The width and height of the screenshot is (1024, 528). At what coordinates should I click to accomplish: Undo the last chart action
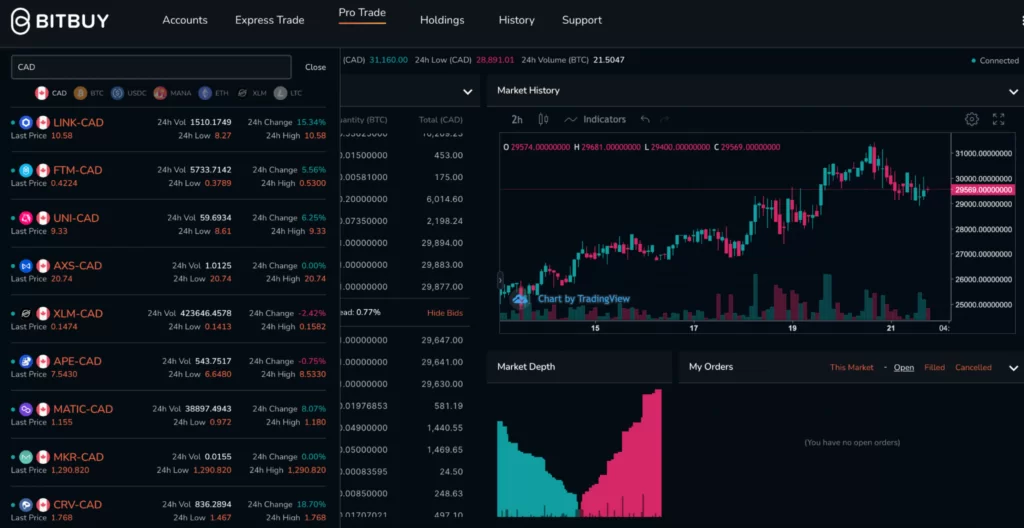(645, 119)
